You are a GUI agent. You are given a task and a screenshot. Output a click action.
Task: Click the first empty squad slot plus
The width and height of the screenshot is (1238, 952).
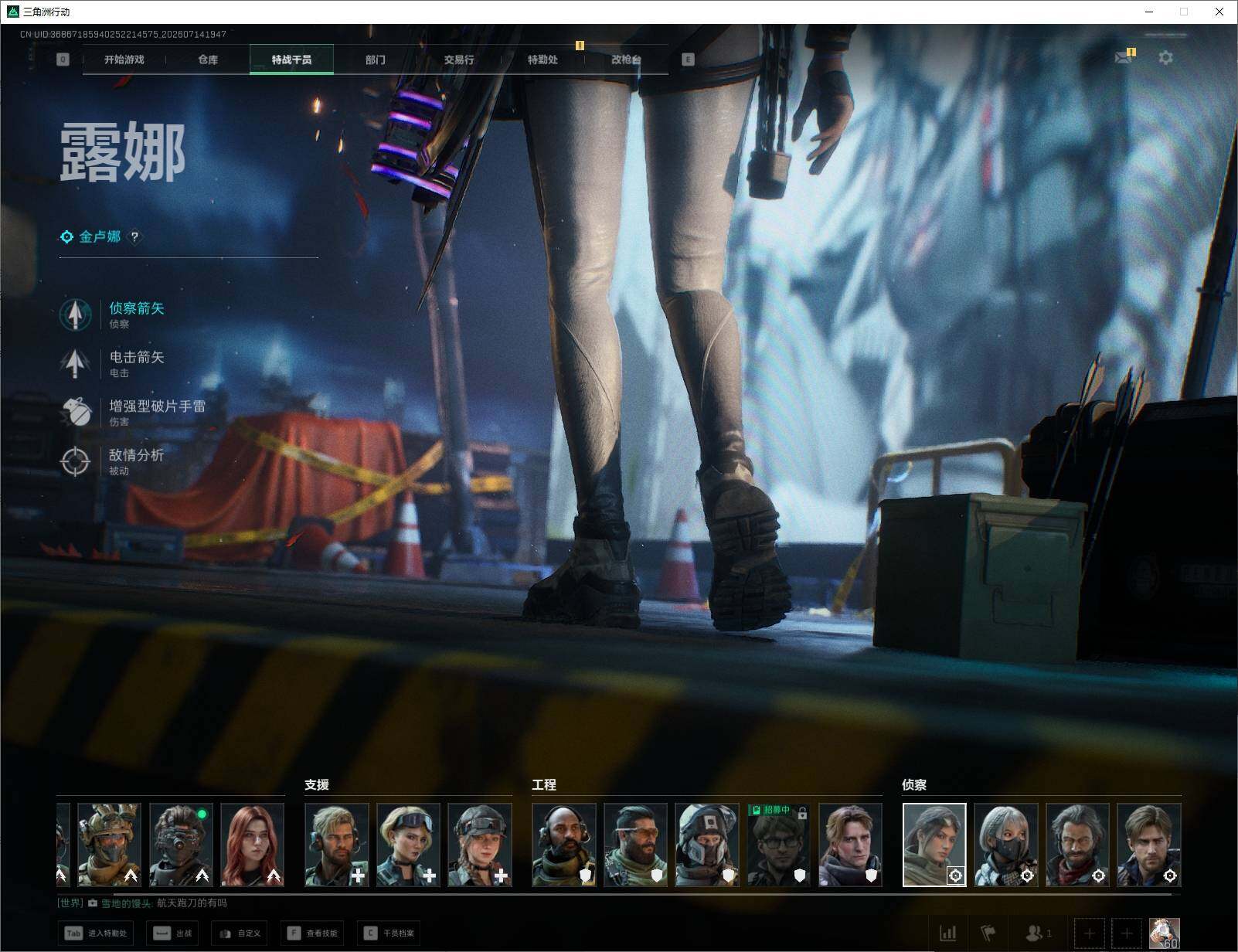click(x=1089, y=933)
